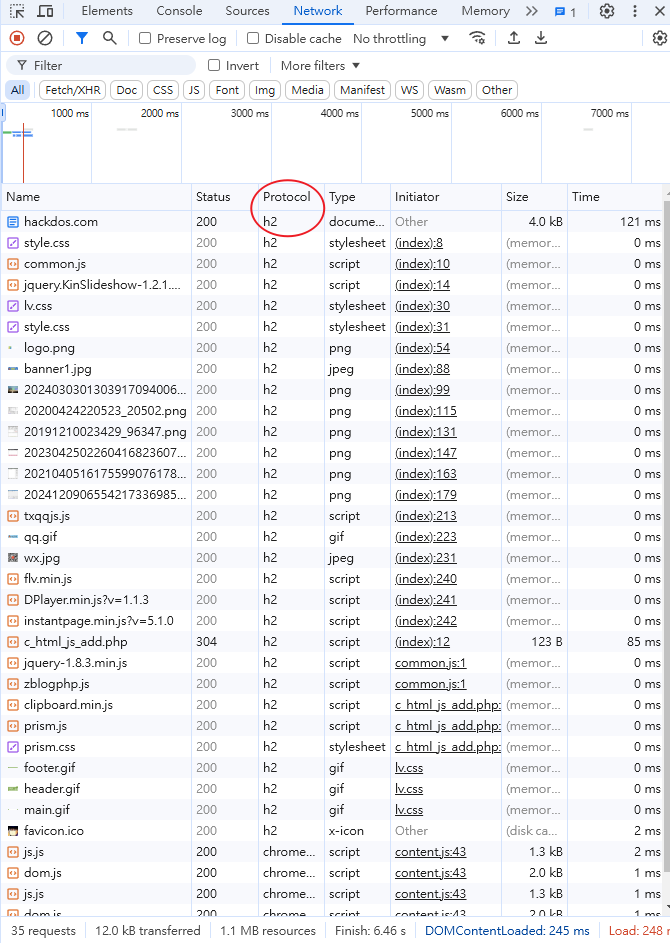The image size is (670, 943).
Task: Open network conditions wifi icon
Action: pos(478,38)
